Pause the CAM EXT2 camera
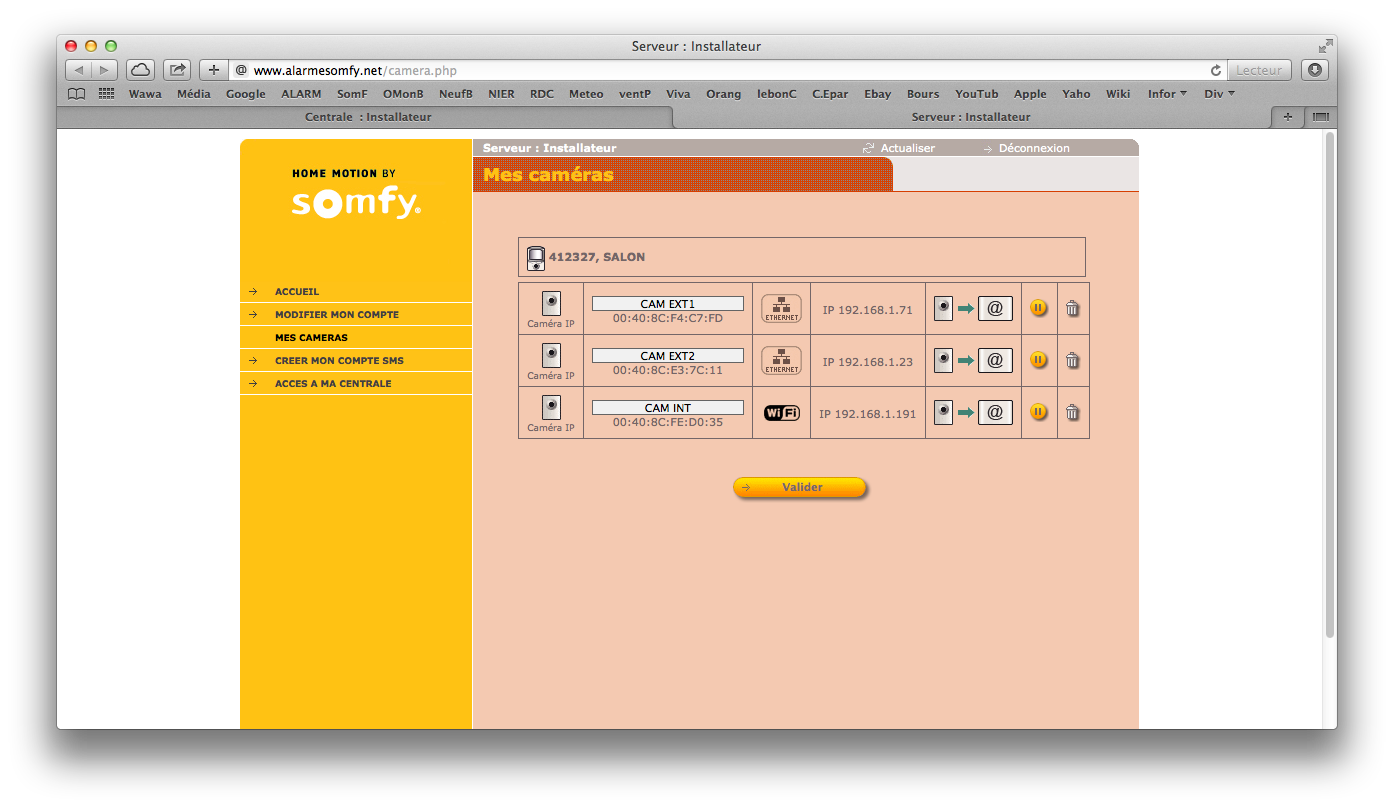This screenshot has height=808, width=1394. tap(1039, 360)
